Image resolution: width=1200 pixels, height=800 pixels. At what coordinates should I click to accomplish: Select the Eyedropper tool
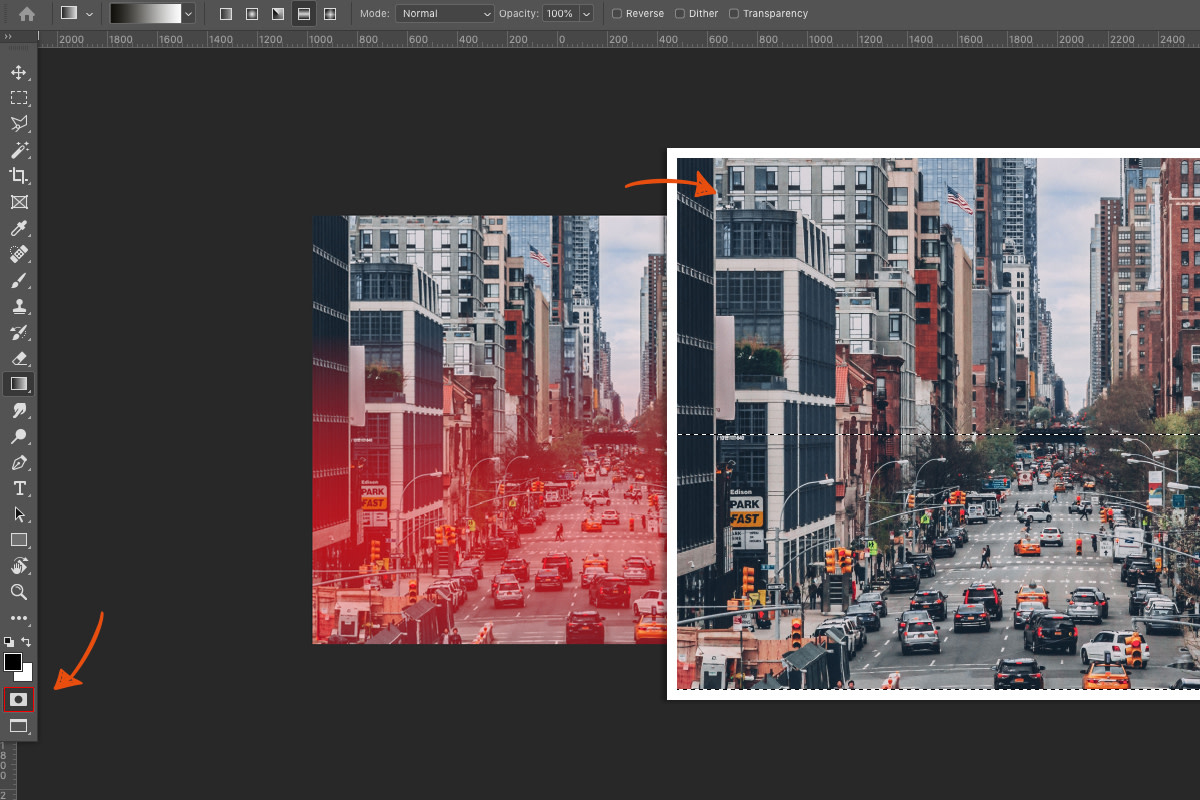(x=18, y=228)
